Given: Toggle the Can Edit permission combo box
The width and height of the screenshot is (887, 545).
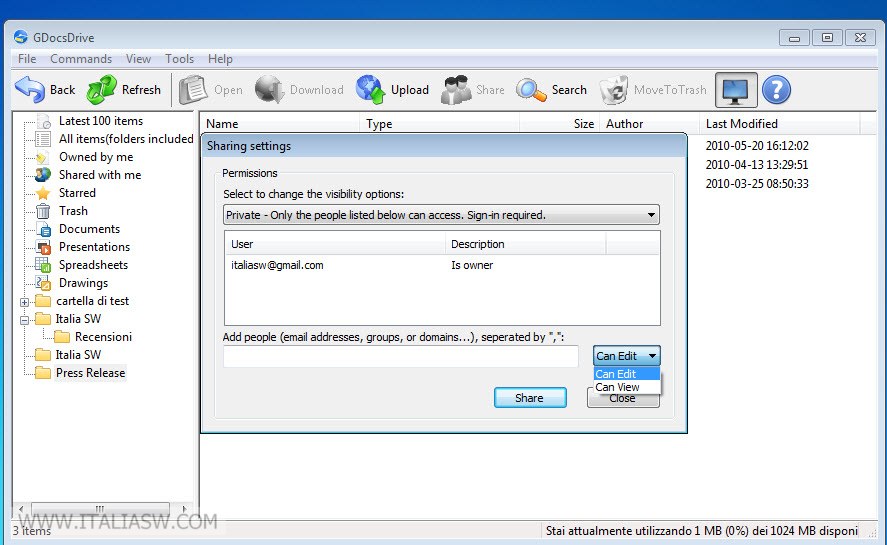Looking at the screenshot, I should click(626, 356).
